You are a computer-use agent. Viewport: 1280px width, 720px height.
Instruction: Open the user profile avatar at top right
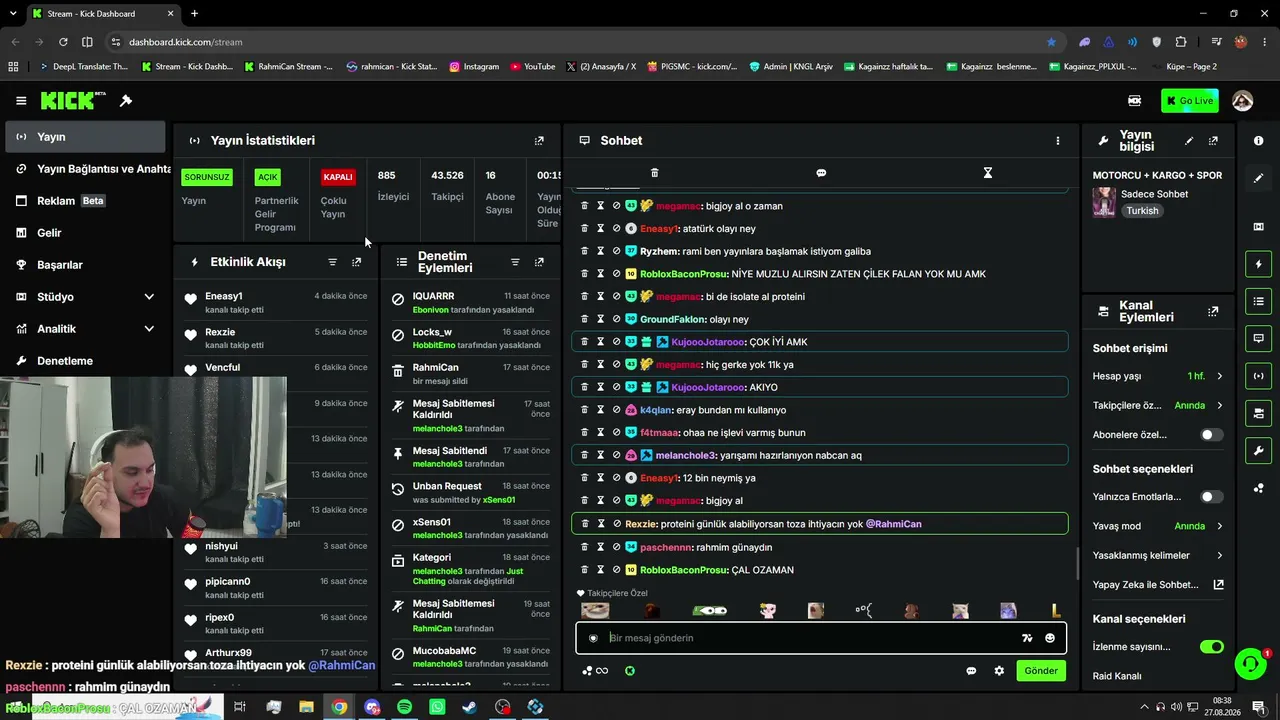(x=1242, y=101)
